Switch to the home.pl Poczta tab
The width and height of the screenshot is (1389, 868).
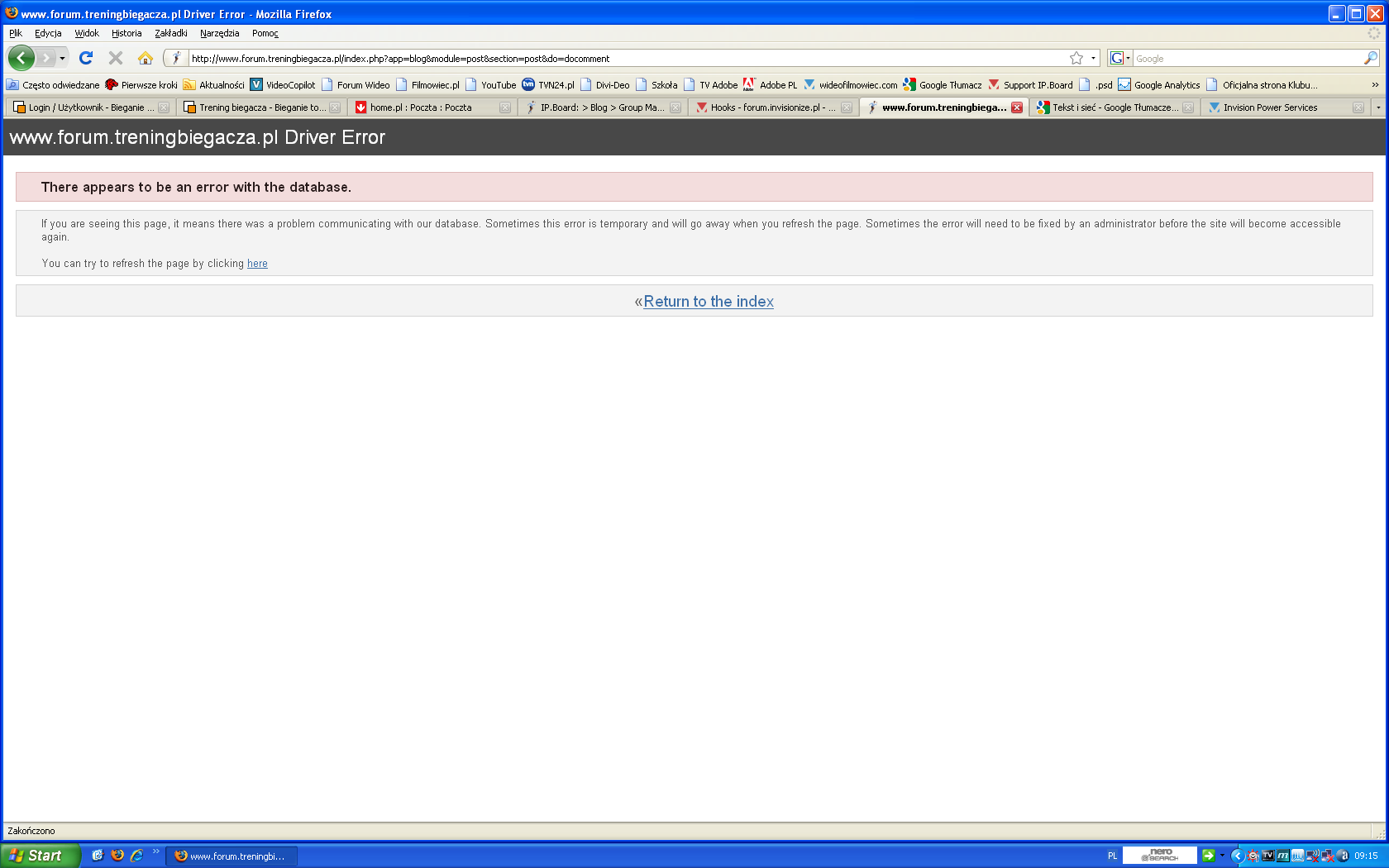(432, 107)
